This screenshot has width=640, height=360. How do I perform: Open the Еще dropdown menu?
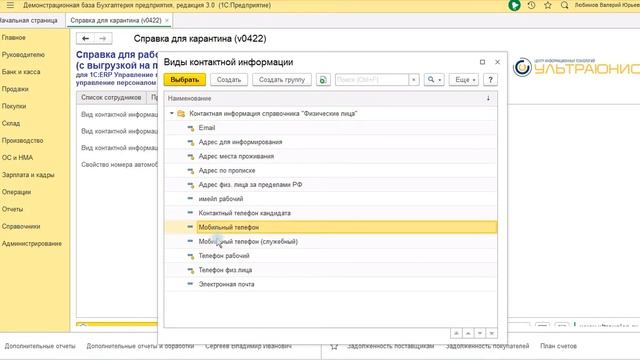(x=464, y=80)
